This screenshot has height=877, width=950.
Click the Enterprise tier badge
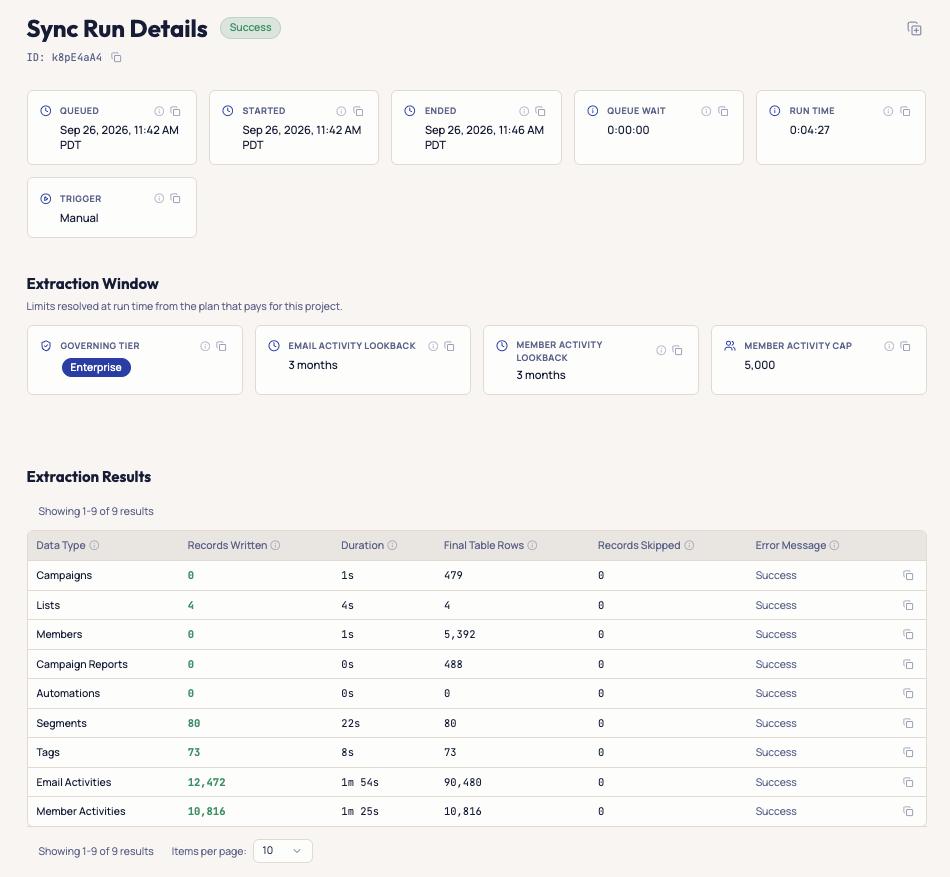[x=96, y=367]
